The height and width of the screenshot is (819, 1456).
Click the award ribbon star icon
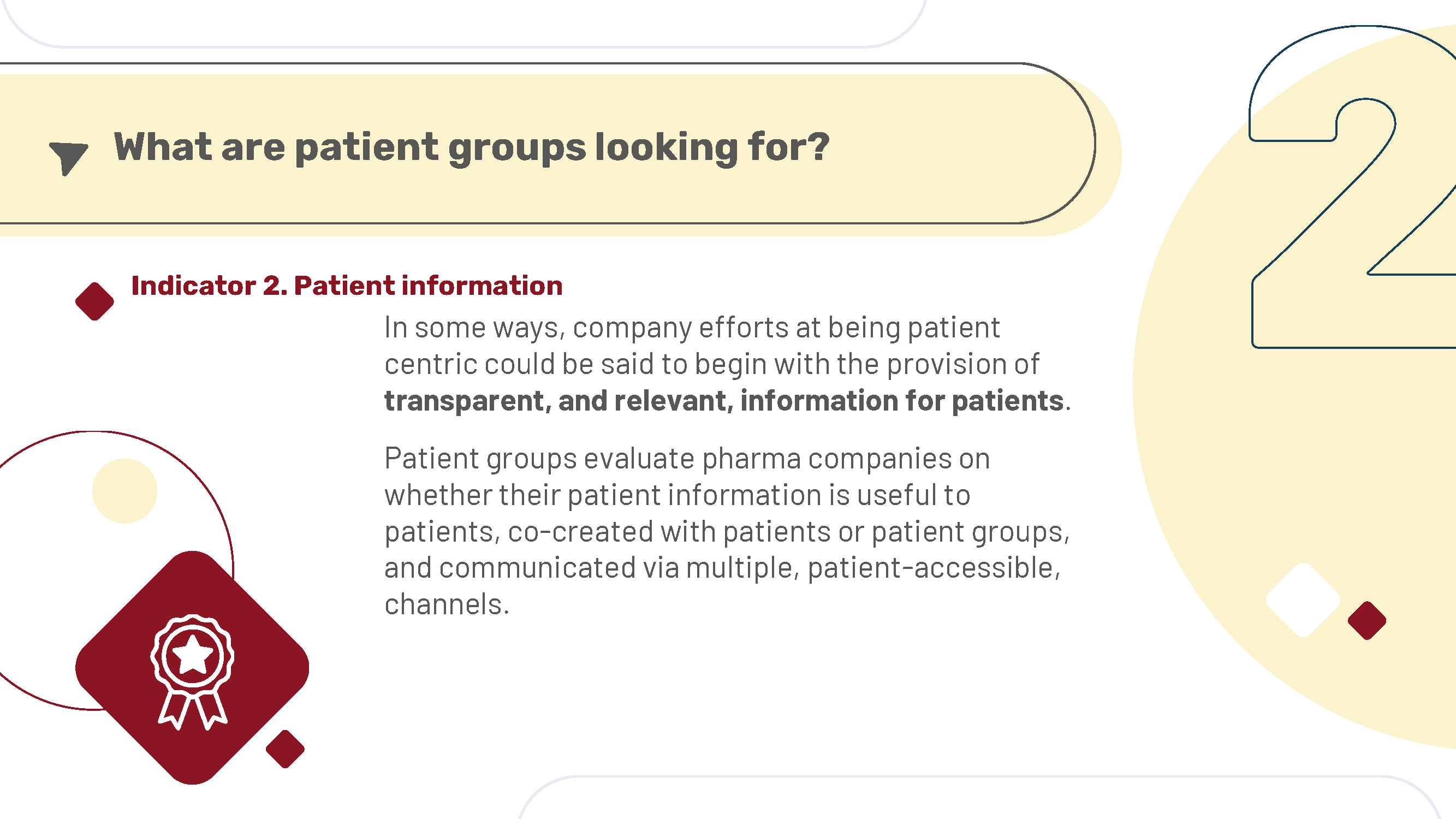coord(192,672)
